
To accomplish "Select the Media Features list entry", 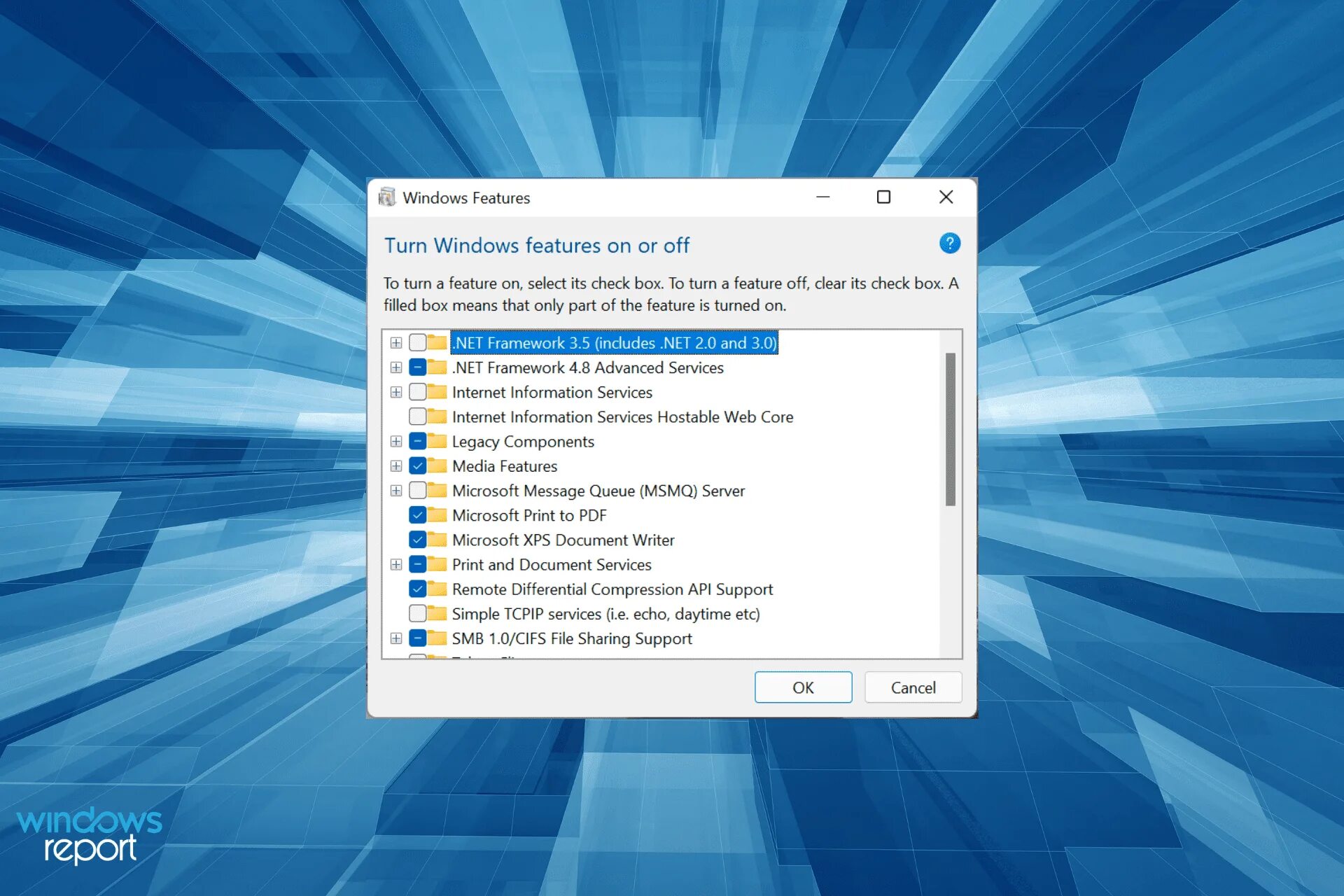I will 505,466.
